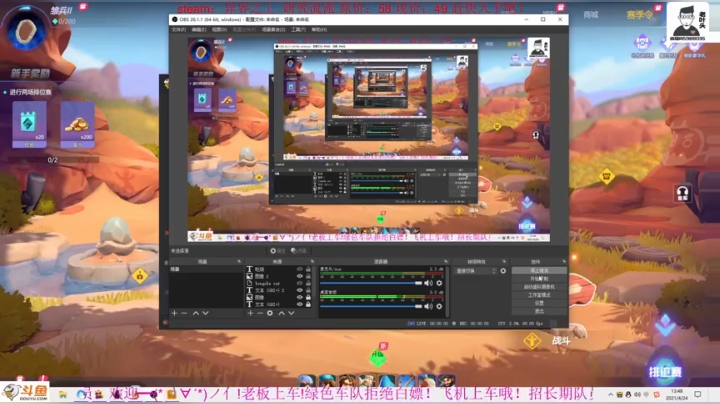Open File Explorer on the taskbar
The width and height of the screenshot is (720, 404).
click(63, 394)
